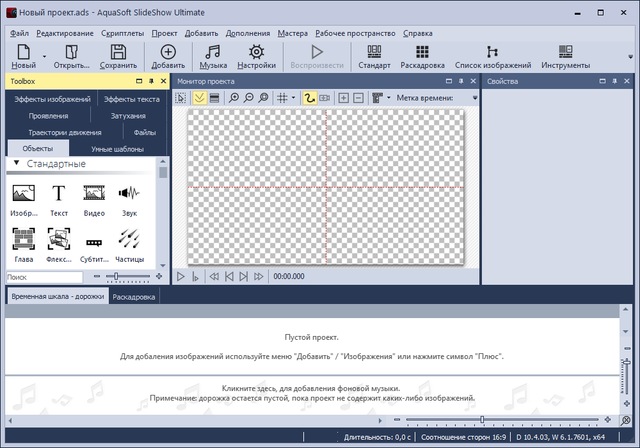This screenshot has width=640, height=448.
Task: Switch to Storyboard (Раскадровка) layout in toolbar
Action: coord(422,56)
